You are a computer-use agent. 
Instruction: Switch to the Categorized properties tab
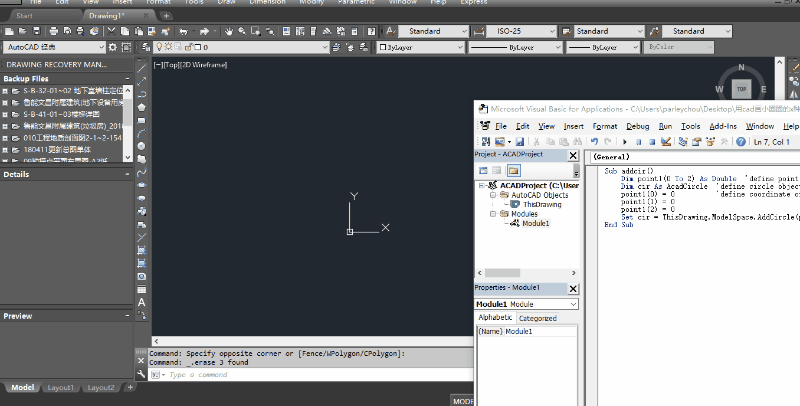point(537,318)
